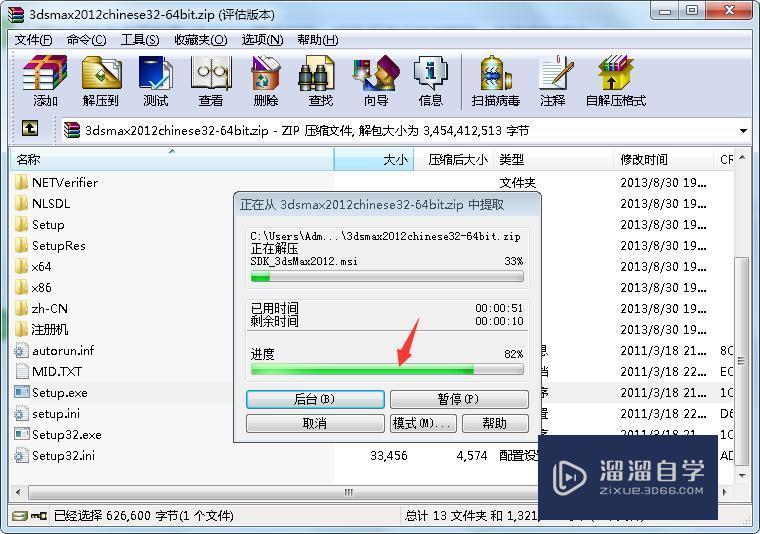Click the up-one-level folder icon

click(30, 128)
